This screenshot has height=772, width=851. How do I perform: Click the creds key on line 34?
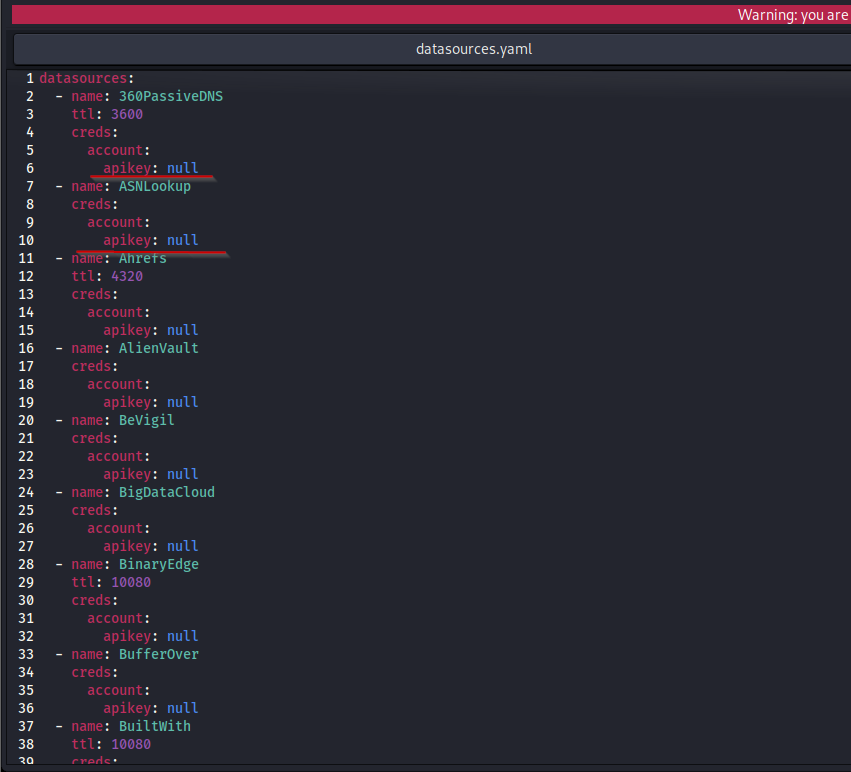[x=91, y=672]
